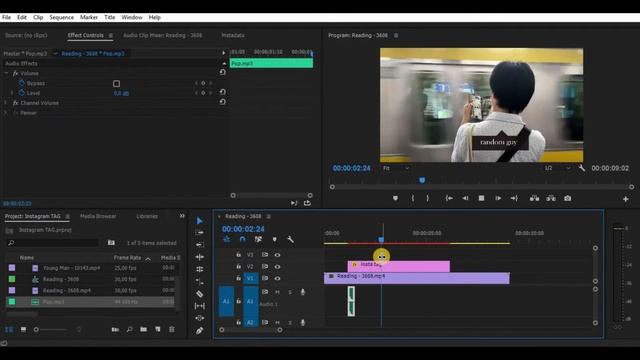Viewport: 640px width, 360px height.
Task: Click Find magnifier in Project panel footer
Action: click(x=129, y=329)
